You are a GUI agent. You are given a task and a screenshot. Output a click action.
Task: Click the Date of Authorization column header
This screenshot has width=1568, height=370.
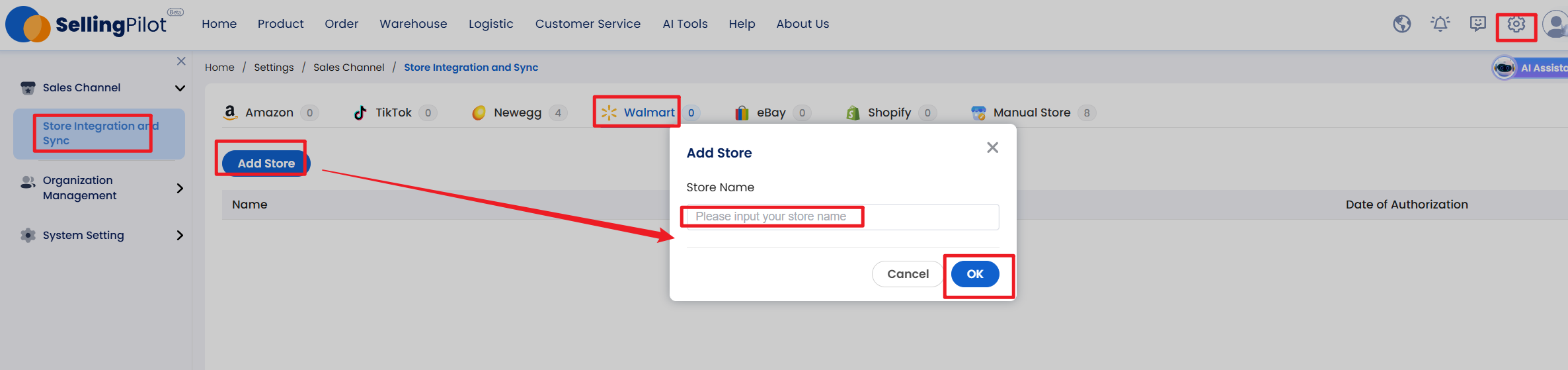pyautogui.click(x=1407, y=205)
